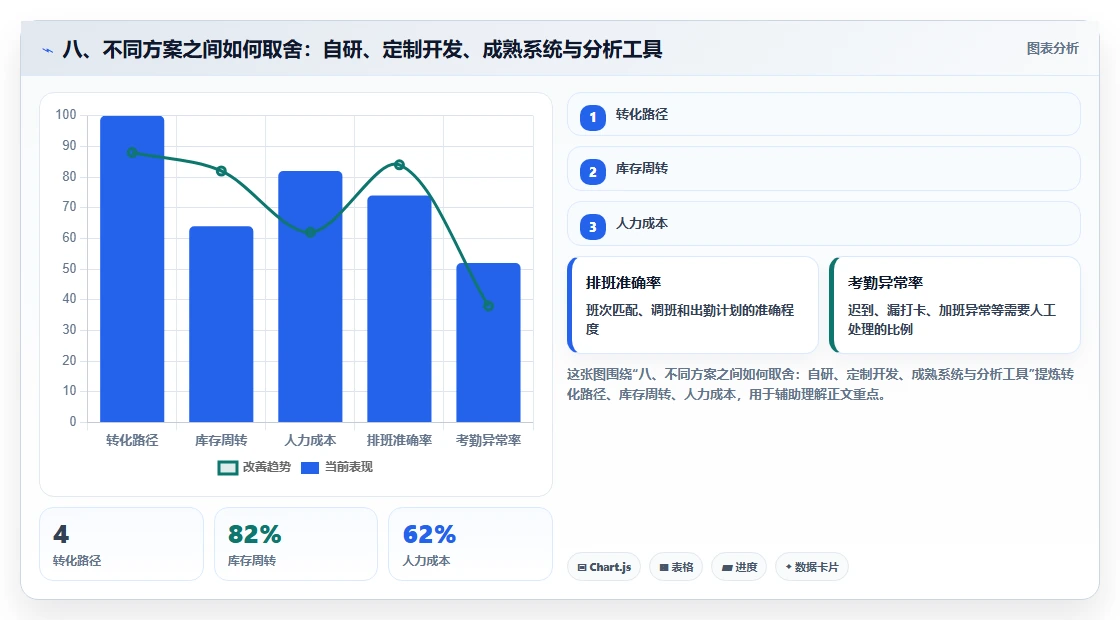Viewport: 1120px width, 620px height.
Task: Click the 100 y-axis value
Action: pos(66,115)
